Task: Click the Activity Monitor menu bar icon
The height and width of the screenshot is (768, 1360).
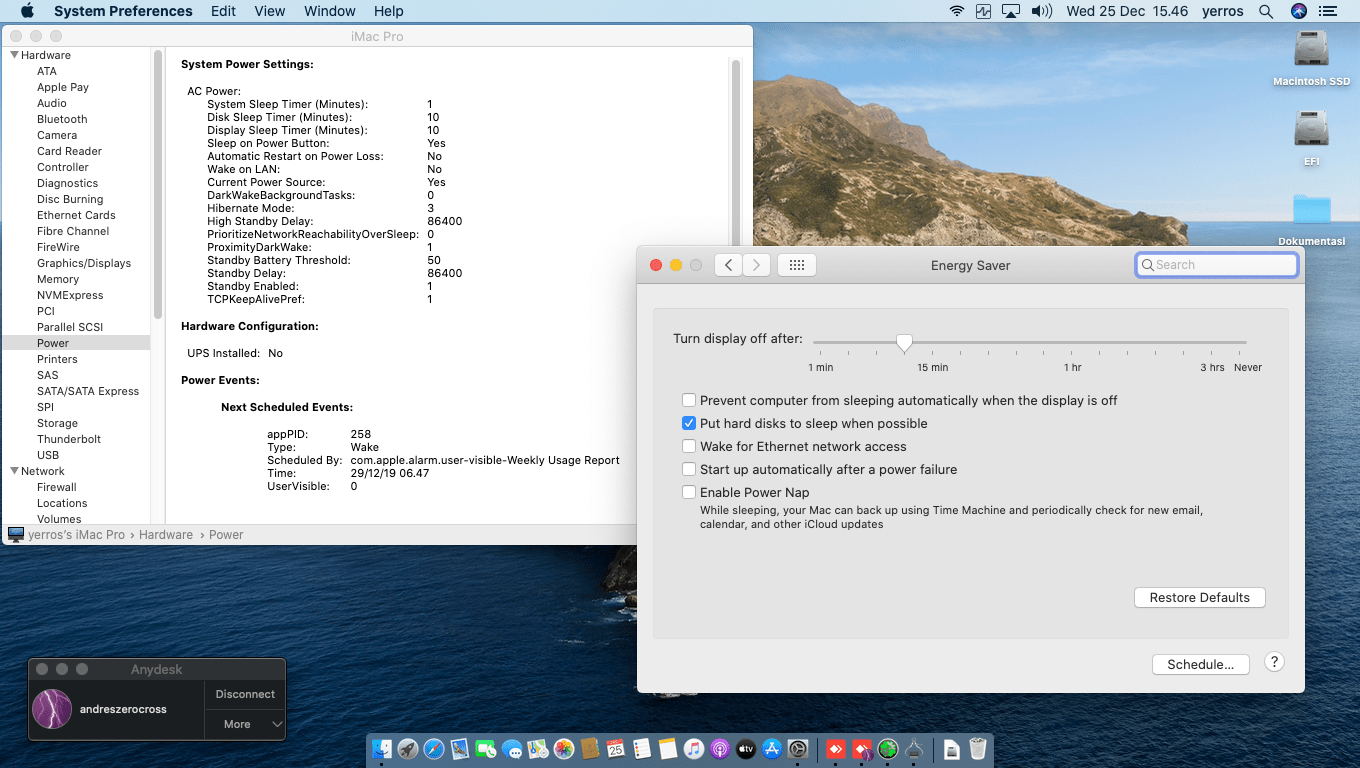Action: 983,11
